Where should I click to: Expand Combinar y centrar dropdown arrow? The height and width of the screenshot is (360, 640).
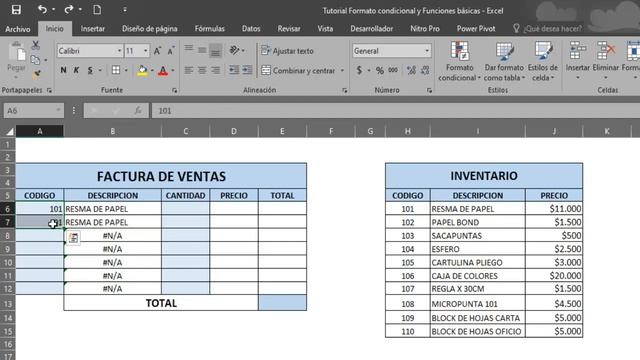click(x=342, y=71)
